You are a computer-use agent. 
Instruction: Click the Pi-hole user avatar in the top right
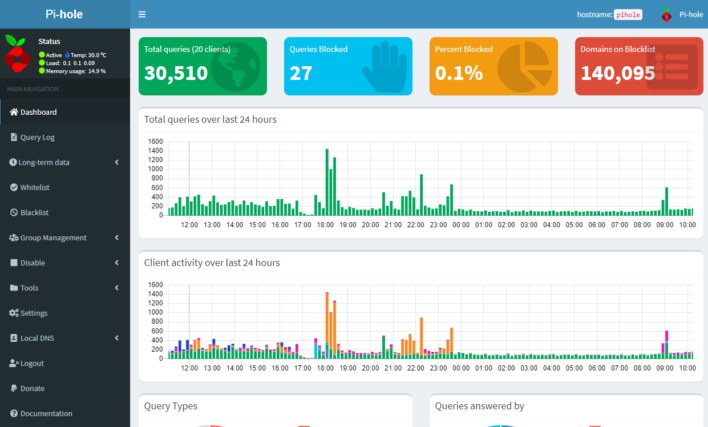[x=667, y=15]
